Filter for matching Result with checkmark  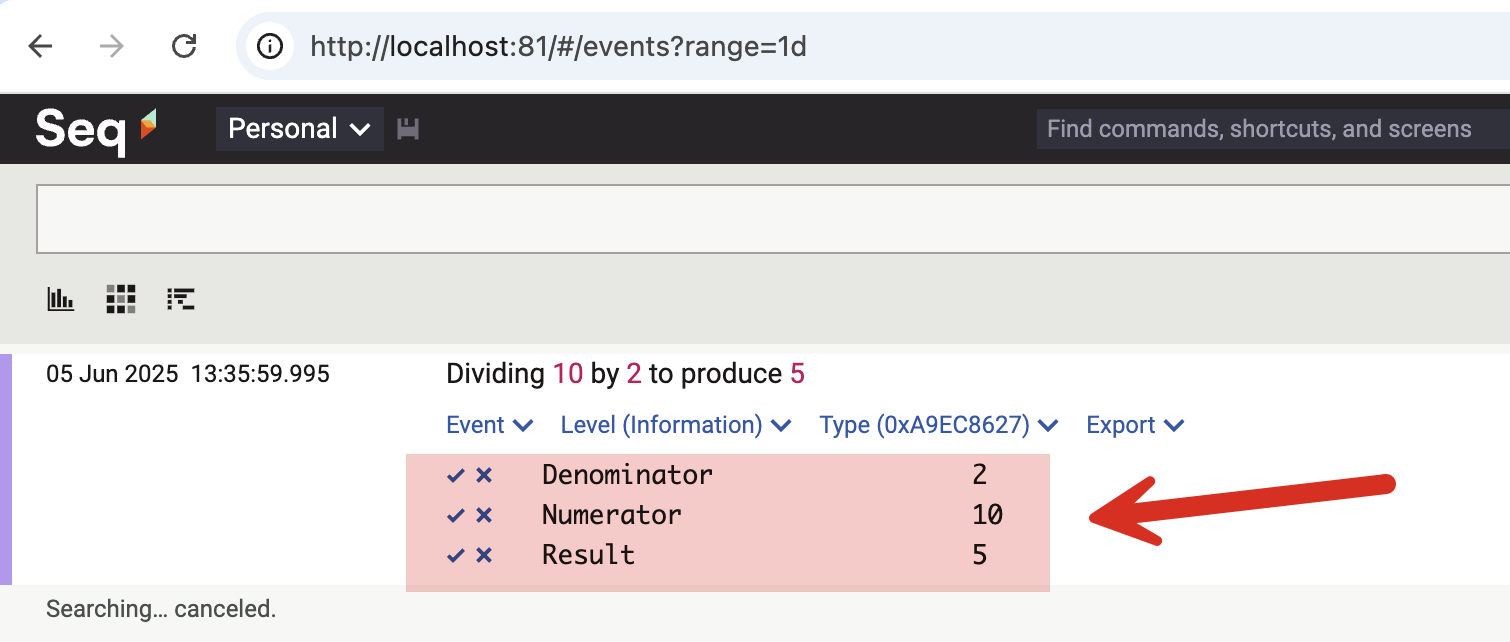456,555
